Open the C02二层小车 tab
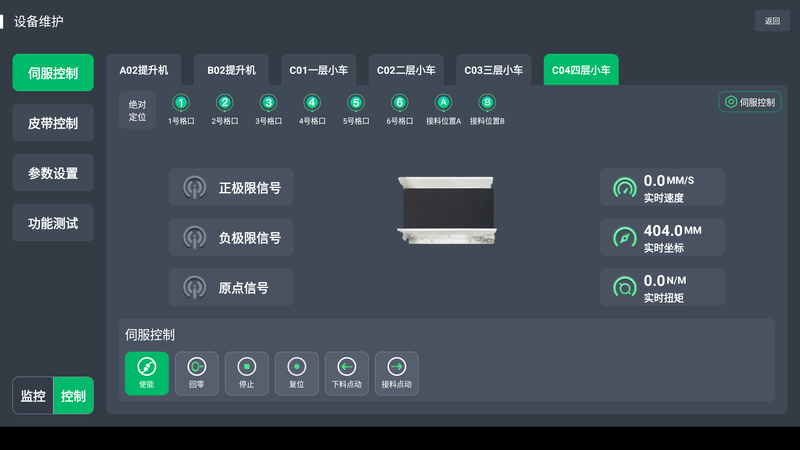 pos(406,70)
